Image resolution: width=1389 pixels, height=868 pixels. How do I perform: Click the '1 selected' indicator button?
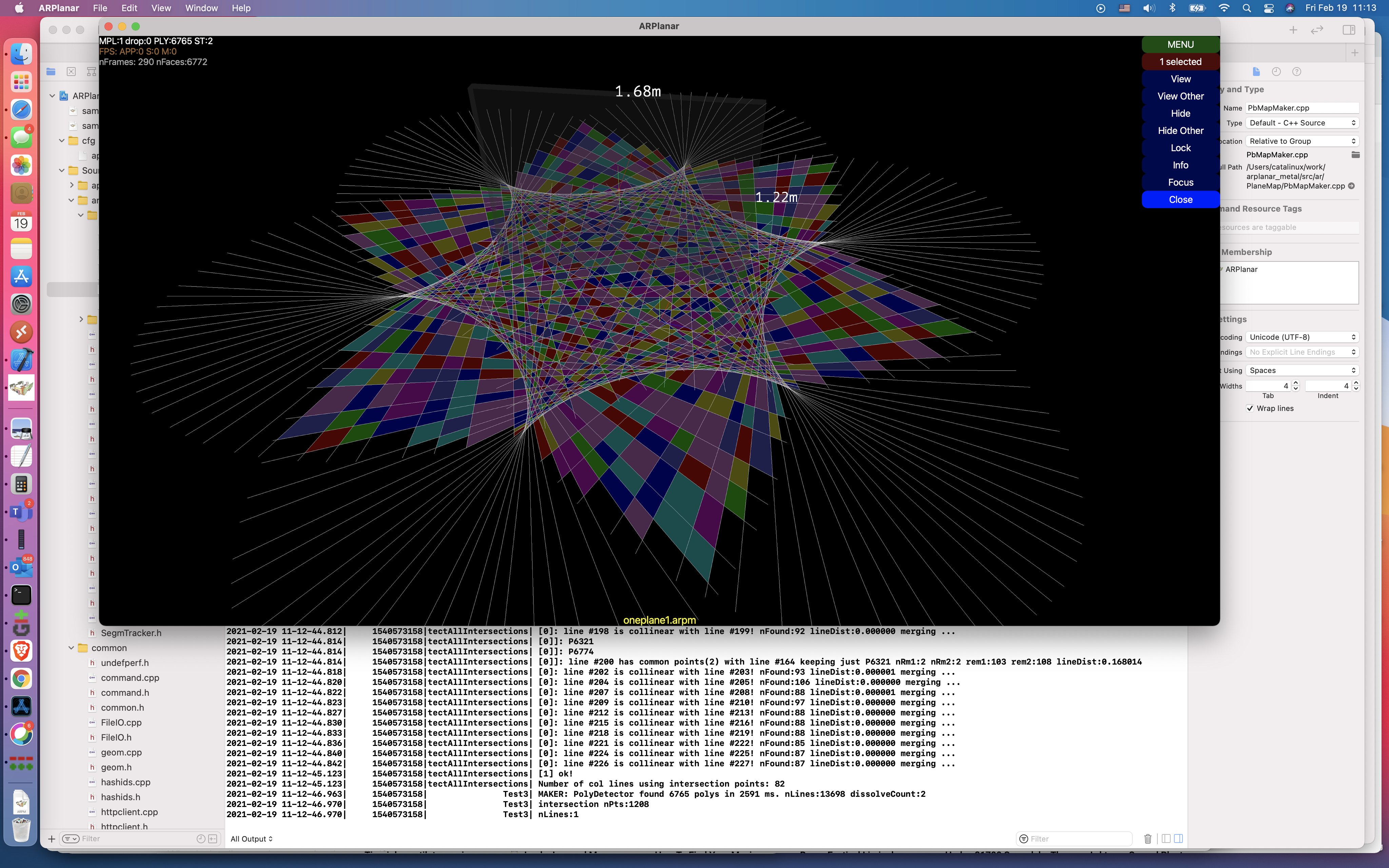coord(1180,61)
